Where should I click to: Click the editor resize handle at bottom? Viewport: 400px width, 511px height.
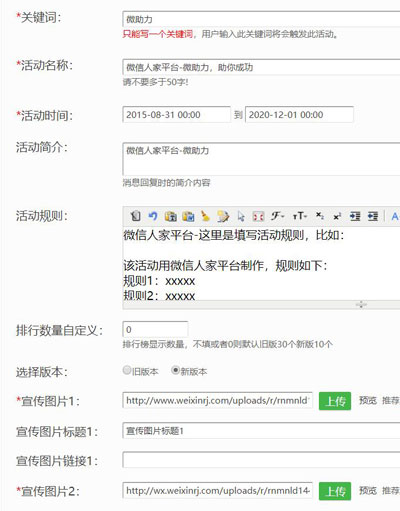pyautogui.click(x=361, y=304)
